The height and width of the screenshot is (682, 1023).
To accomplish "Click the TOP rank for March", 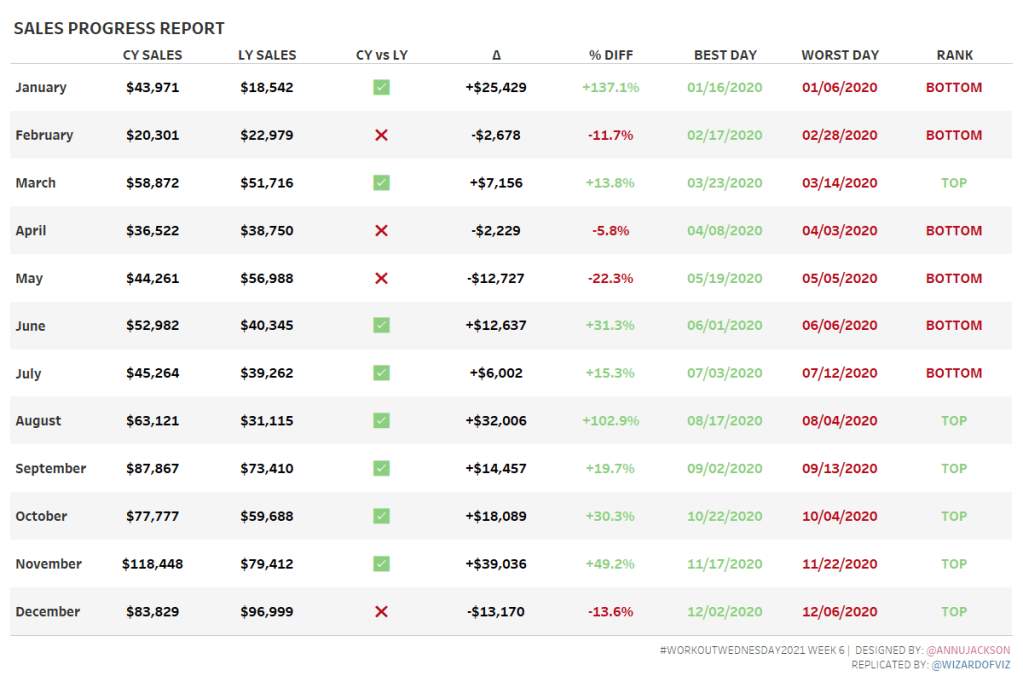I will click(954, 183).
